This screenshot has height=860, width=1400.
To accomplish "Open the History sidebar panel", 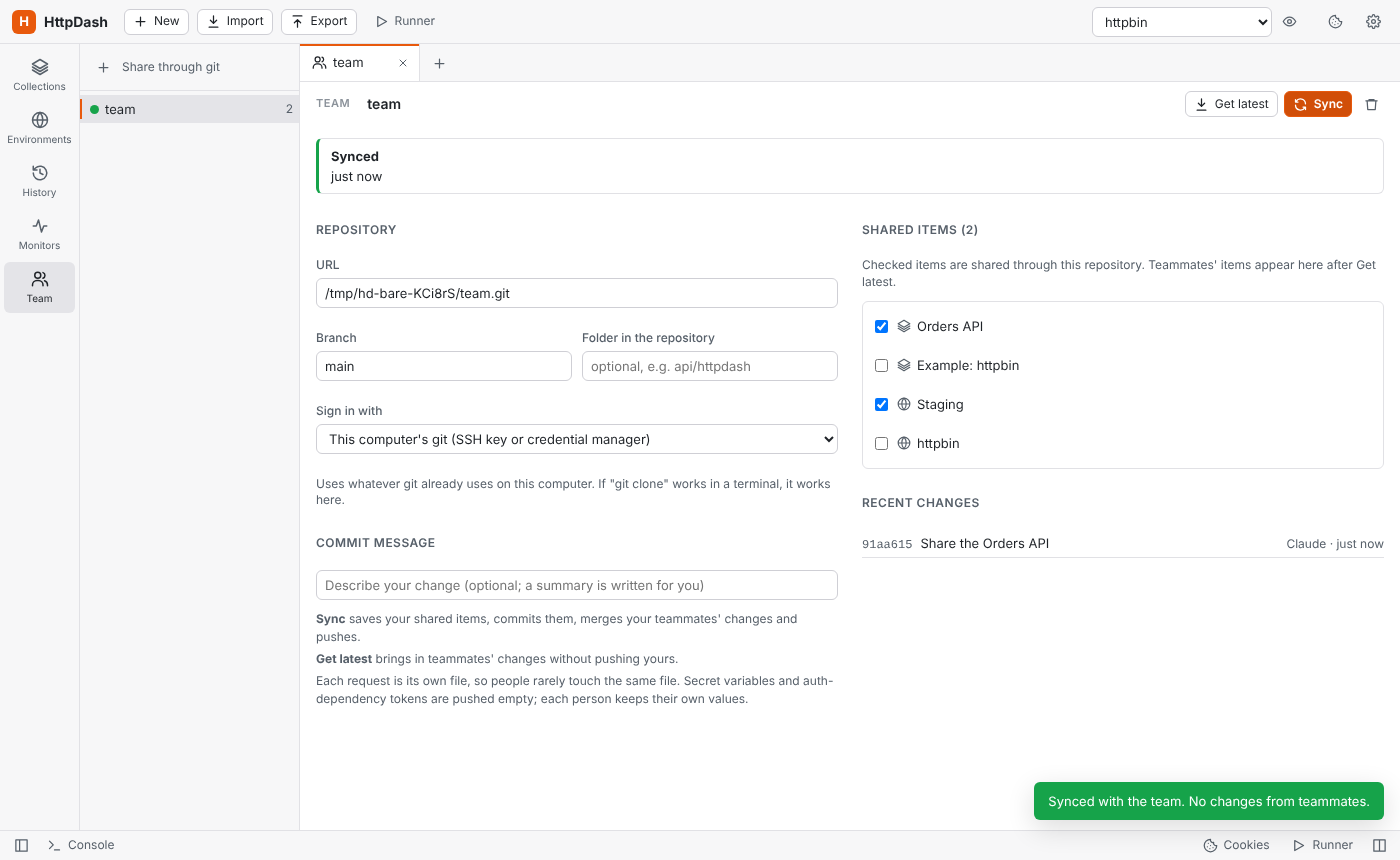I will (39, 181).
